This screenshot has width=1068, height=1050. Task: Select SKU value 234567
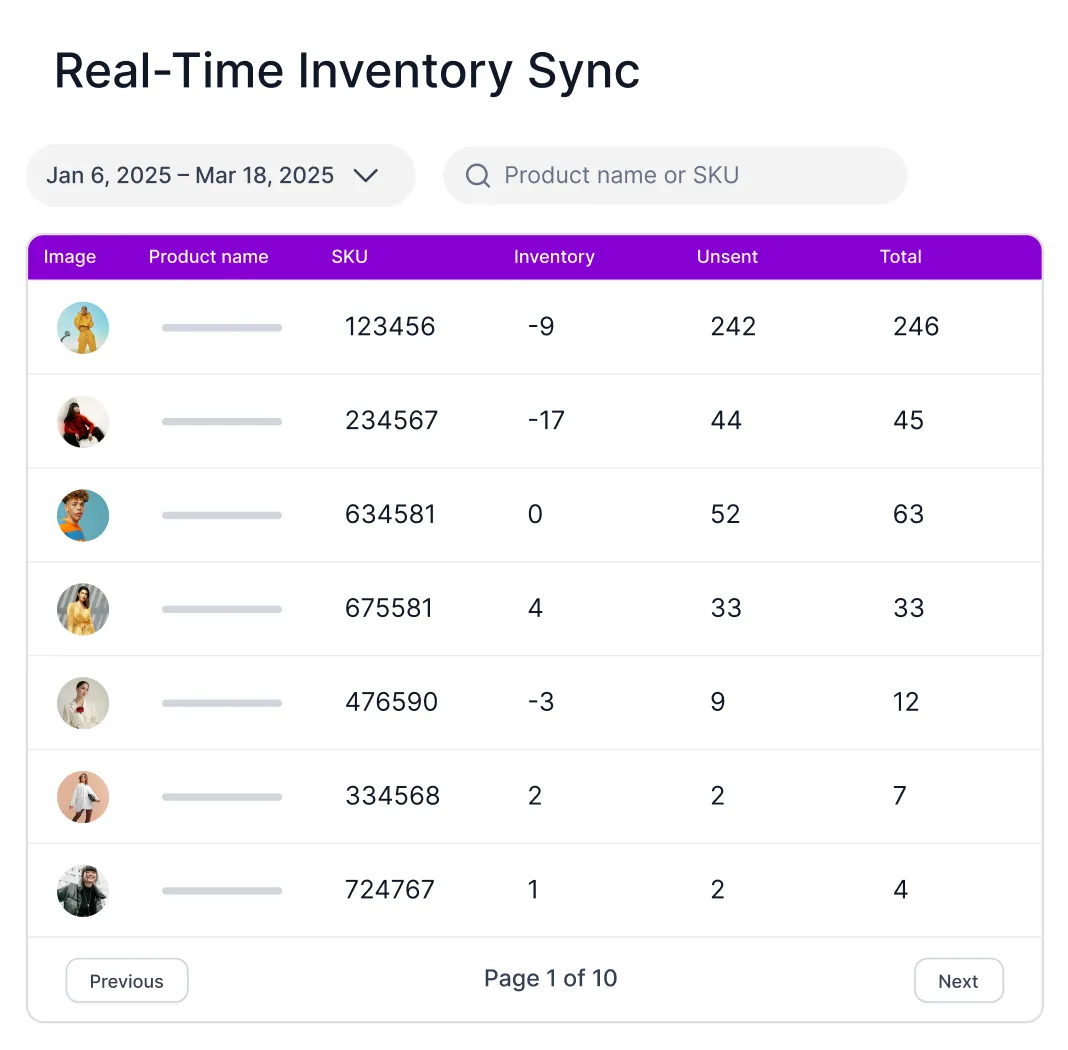[392, 421]
